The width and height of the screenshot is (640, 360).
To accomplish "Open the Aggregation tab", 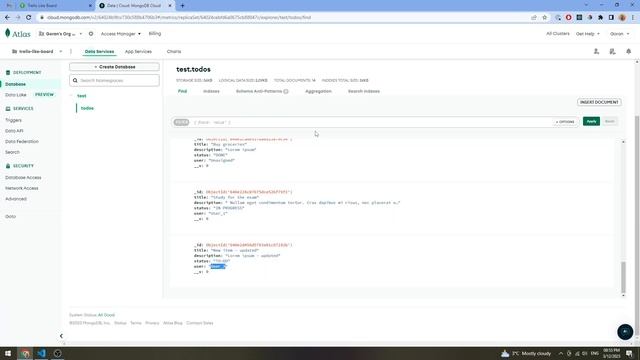I will 318,91.
